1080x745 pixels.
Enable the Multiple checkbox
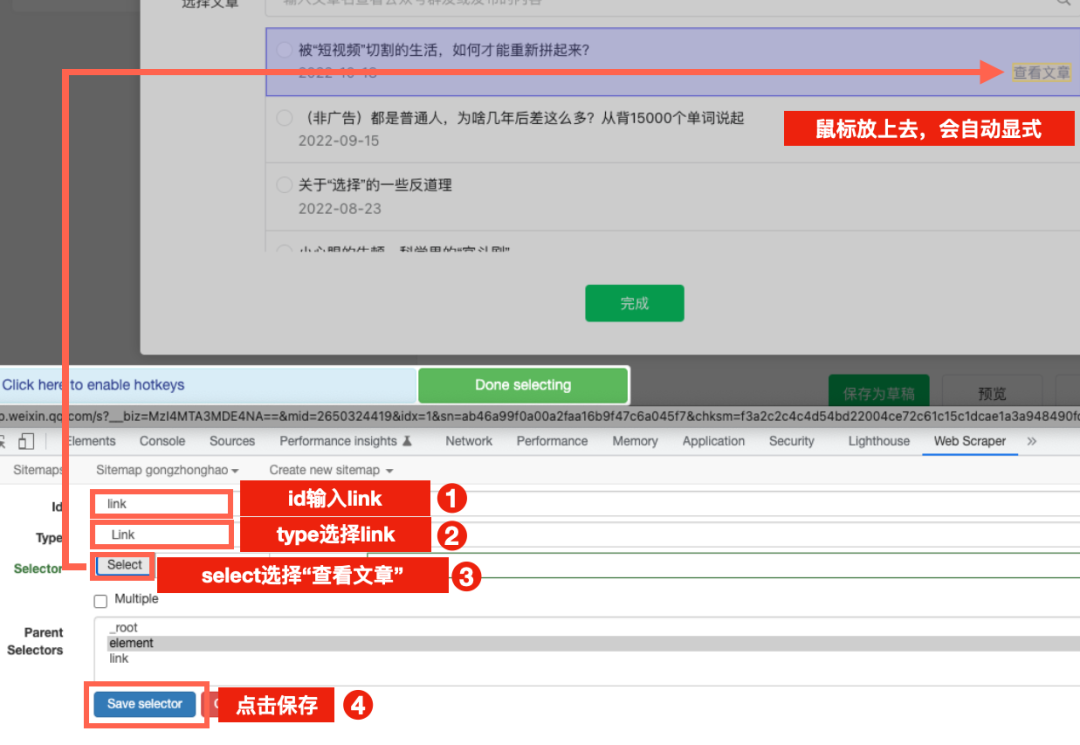coord(100,601)
